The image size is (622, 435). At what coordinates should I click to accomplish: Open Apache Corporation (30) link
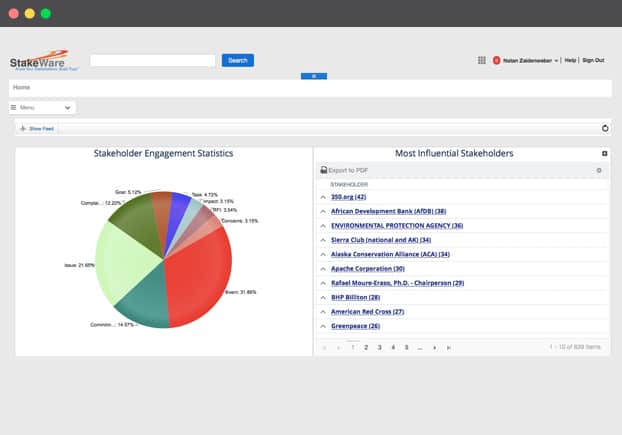coord(368,269)
